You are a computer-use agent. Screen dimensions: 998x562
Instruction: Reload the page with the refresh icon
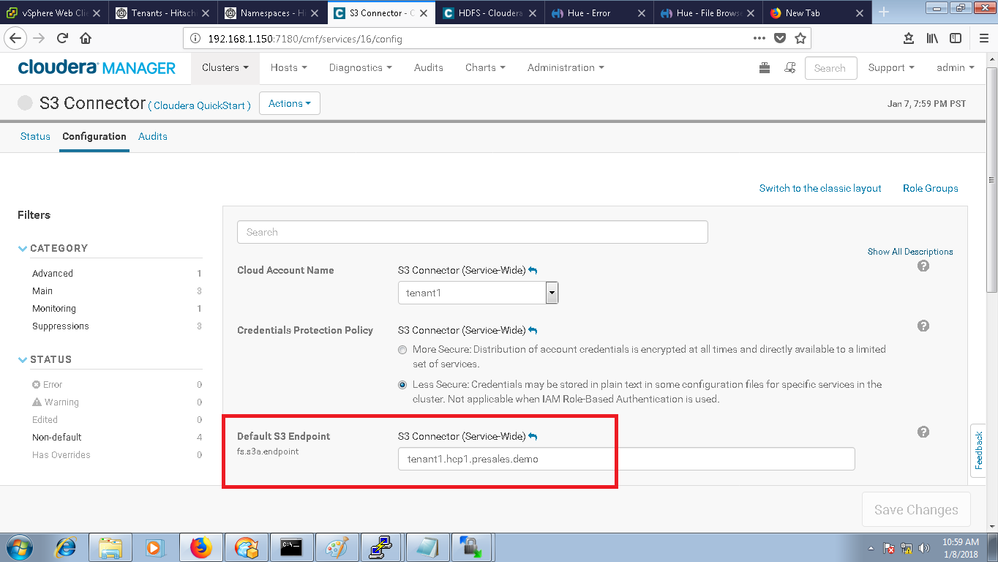pos(62,38)
